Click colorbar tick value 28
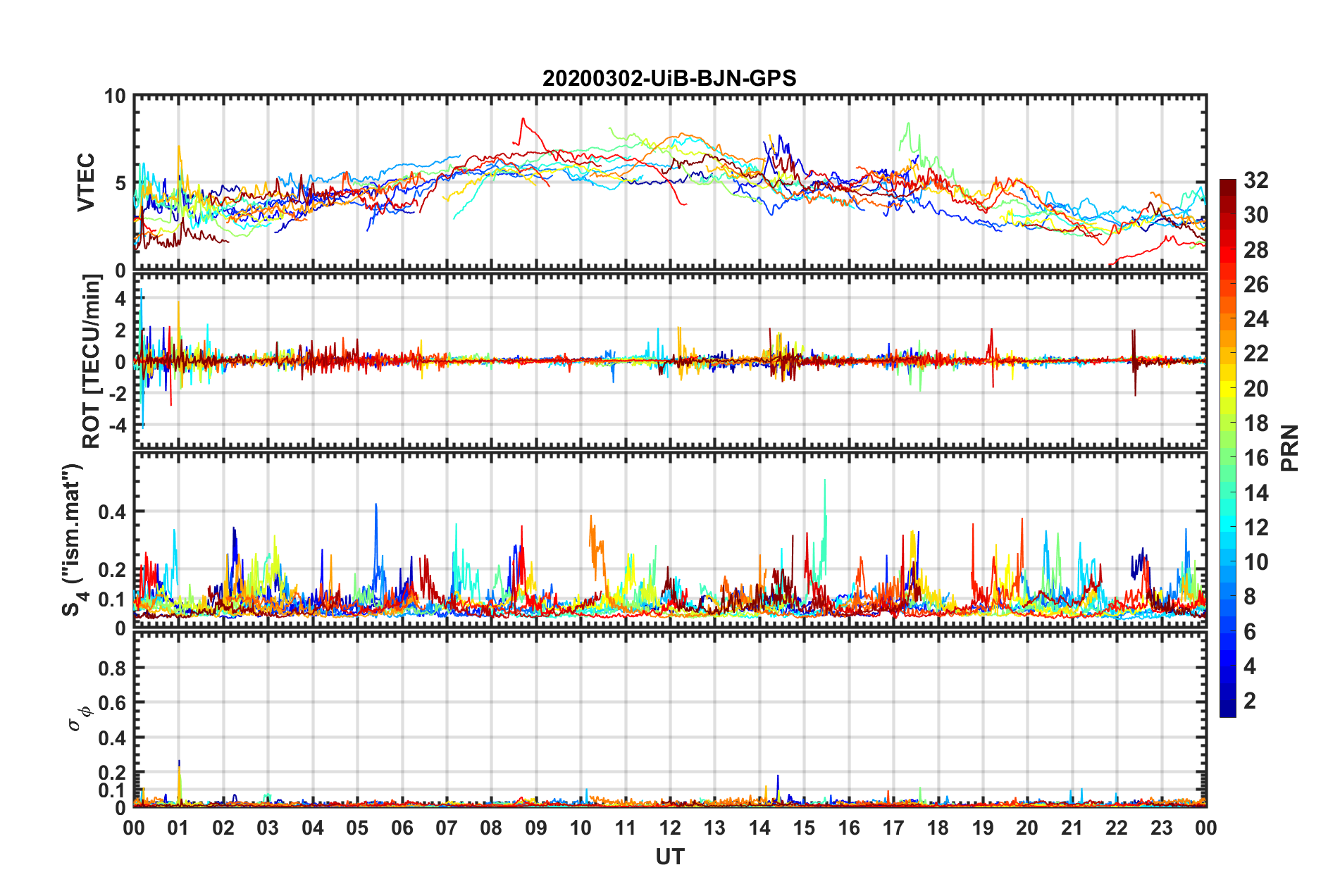The width and height of the screenshot is (1340, 896). 1255,250
